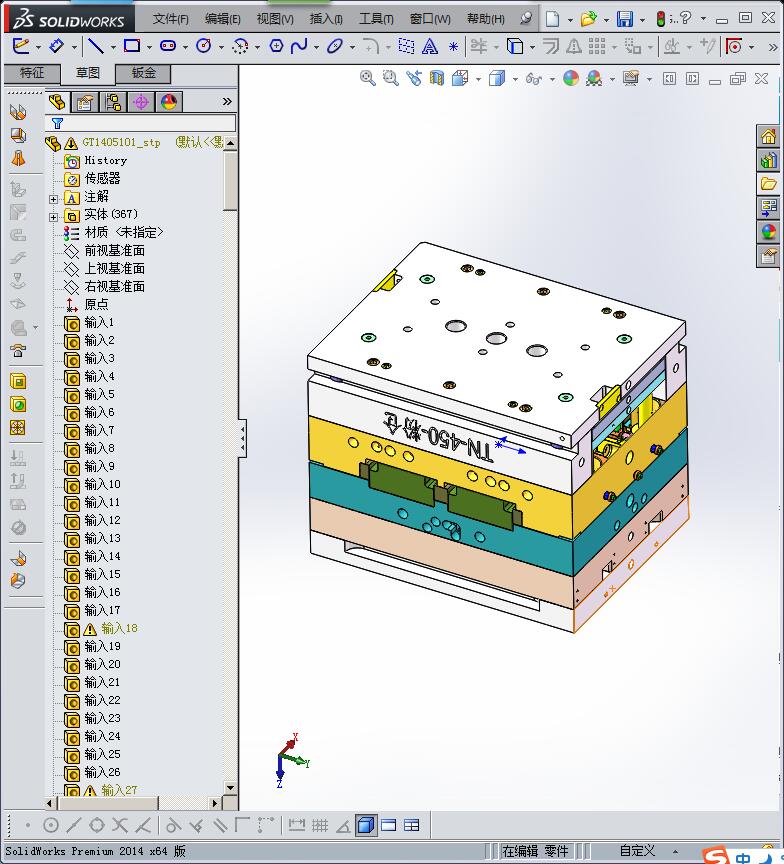Activate the Section View icon
This screenshot has width=784, height=864.
[x=437, y=78]
